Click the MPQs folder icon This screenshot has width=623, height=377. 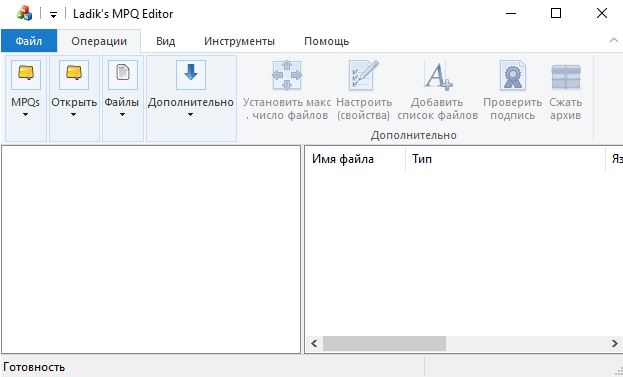pos(26,74)
